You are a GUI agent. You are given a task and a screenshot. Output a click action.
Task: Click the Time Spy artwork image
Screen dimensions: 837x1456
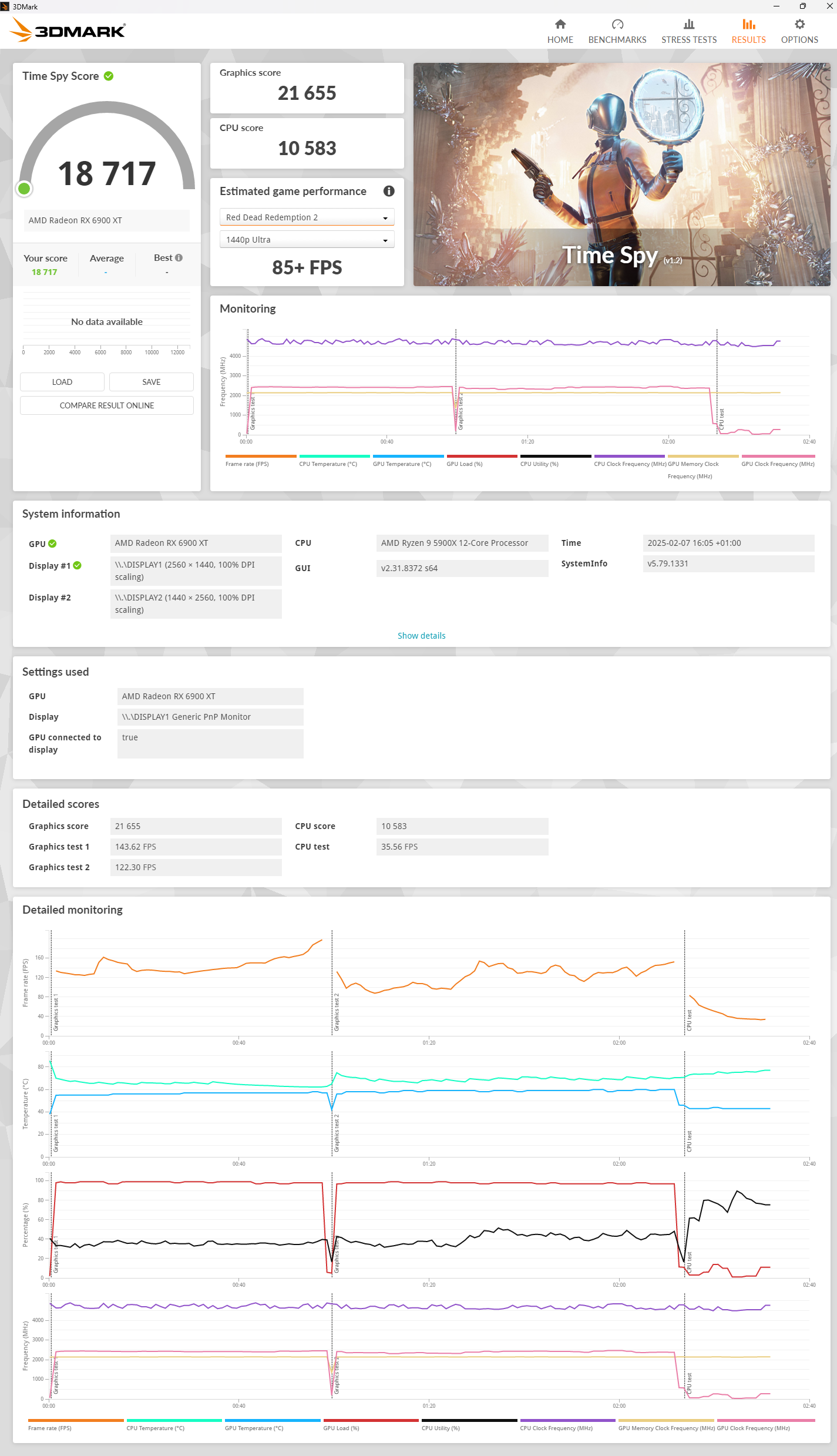point(622,175)
